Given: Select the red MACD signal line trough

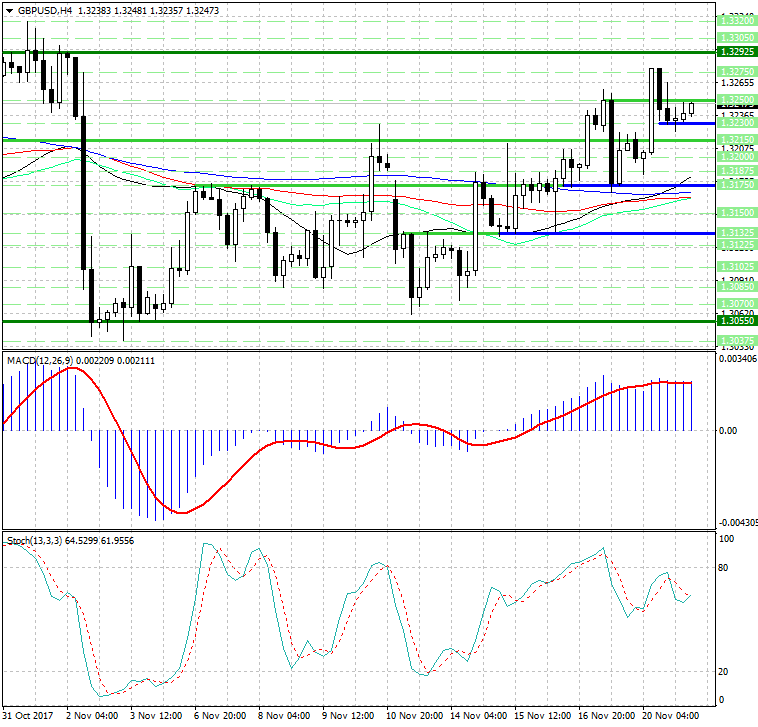Looking at the screenshot, I should 181,513.
